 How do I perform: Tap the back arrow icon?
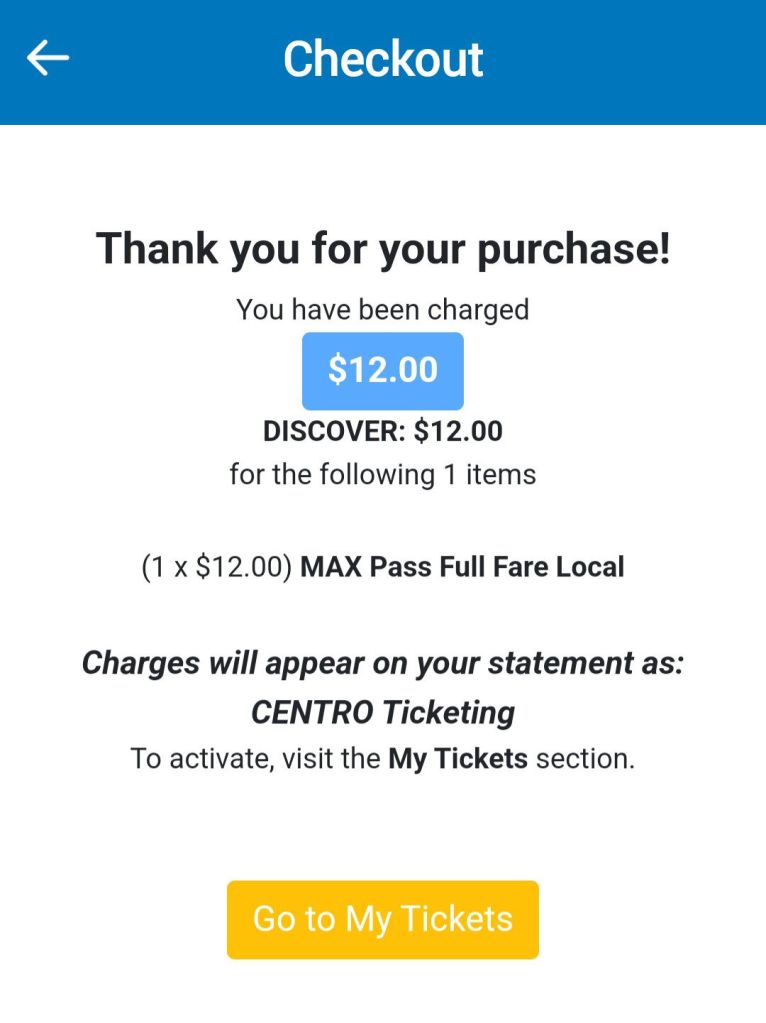click(47, 59)
